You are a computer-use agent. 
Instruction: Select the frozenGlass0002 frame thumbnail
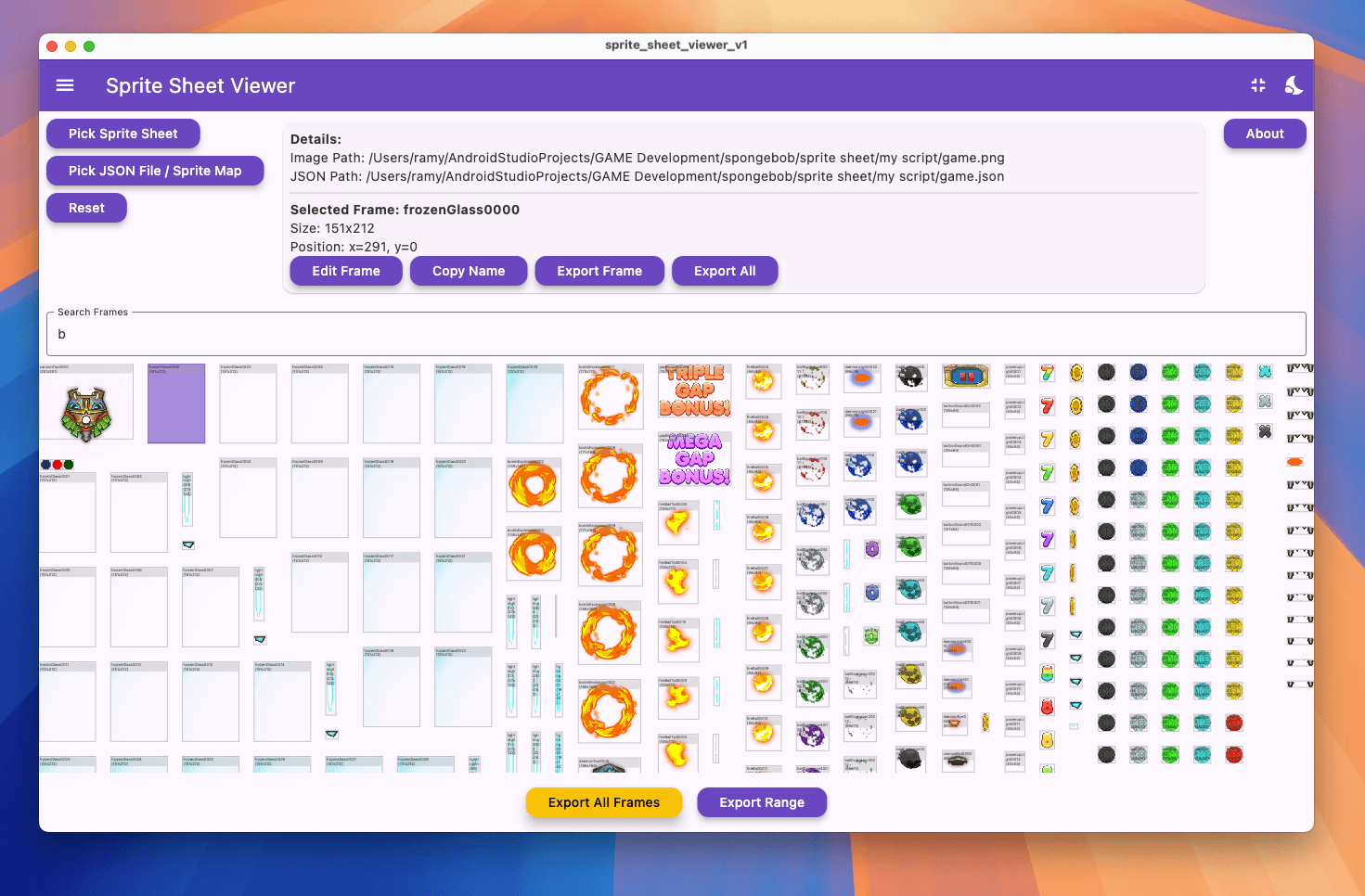139,513
